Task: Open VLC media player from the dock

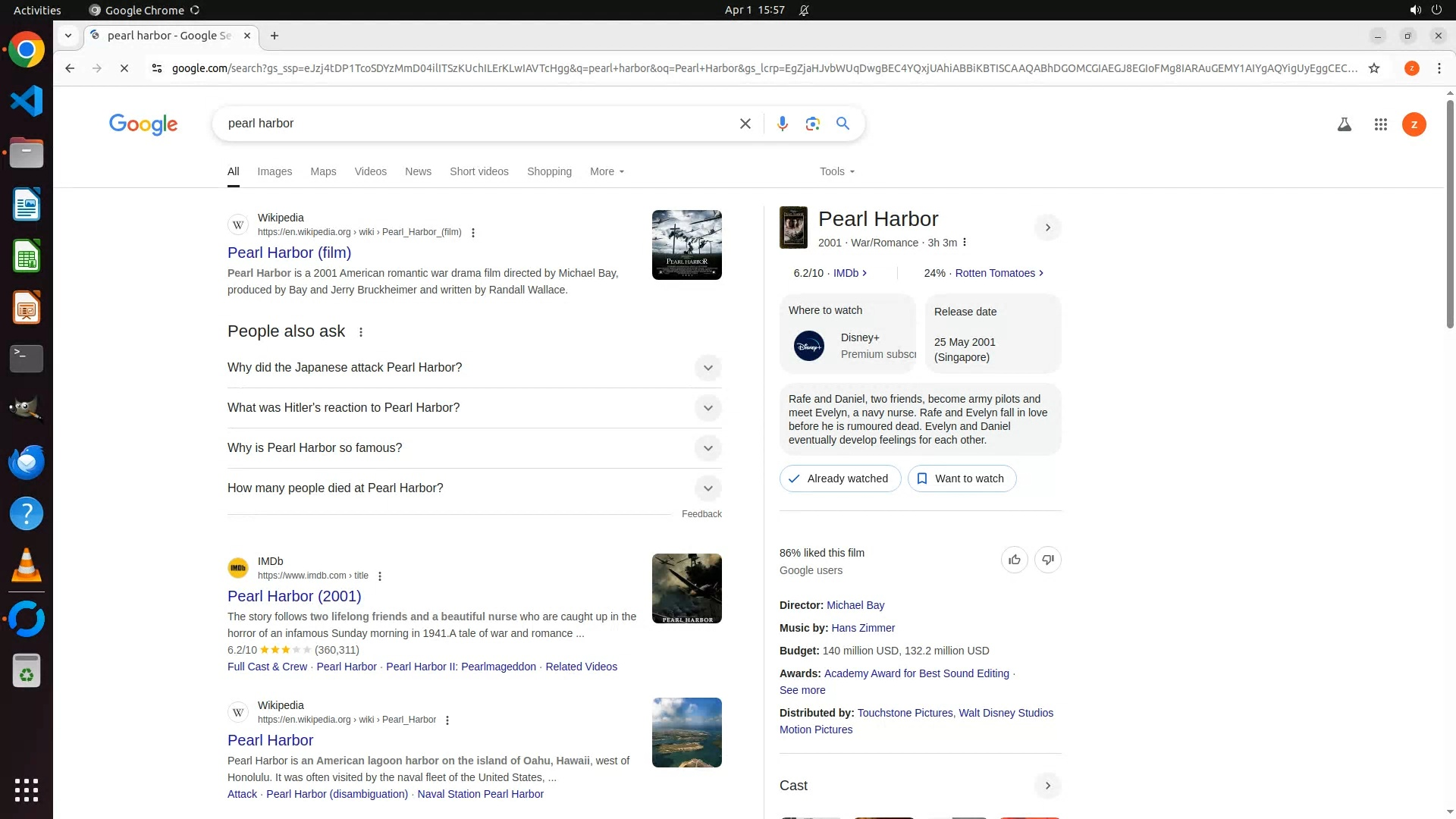Action: (27, 566)
